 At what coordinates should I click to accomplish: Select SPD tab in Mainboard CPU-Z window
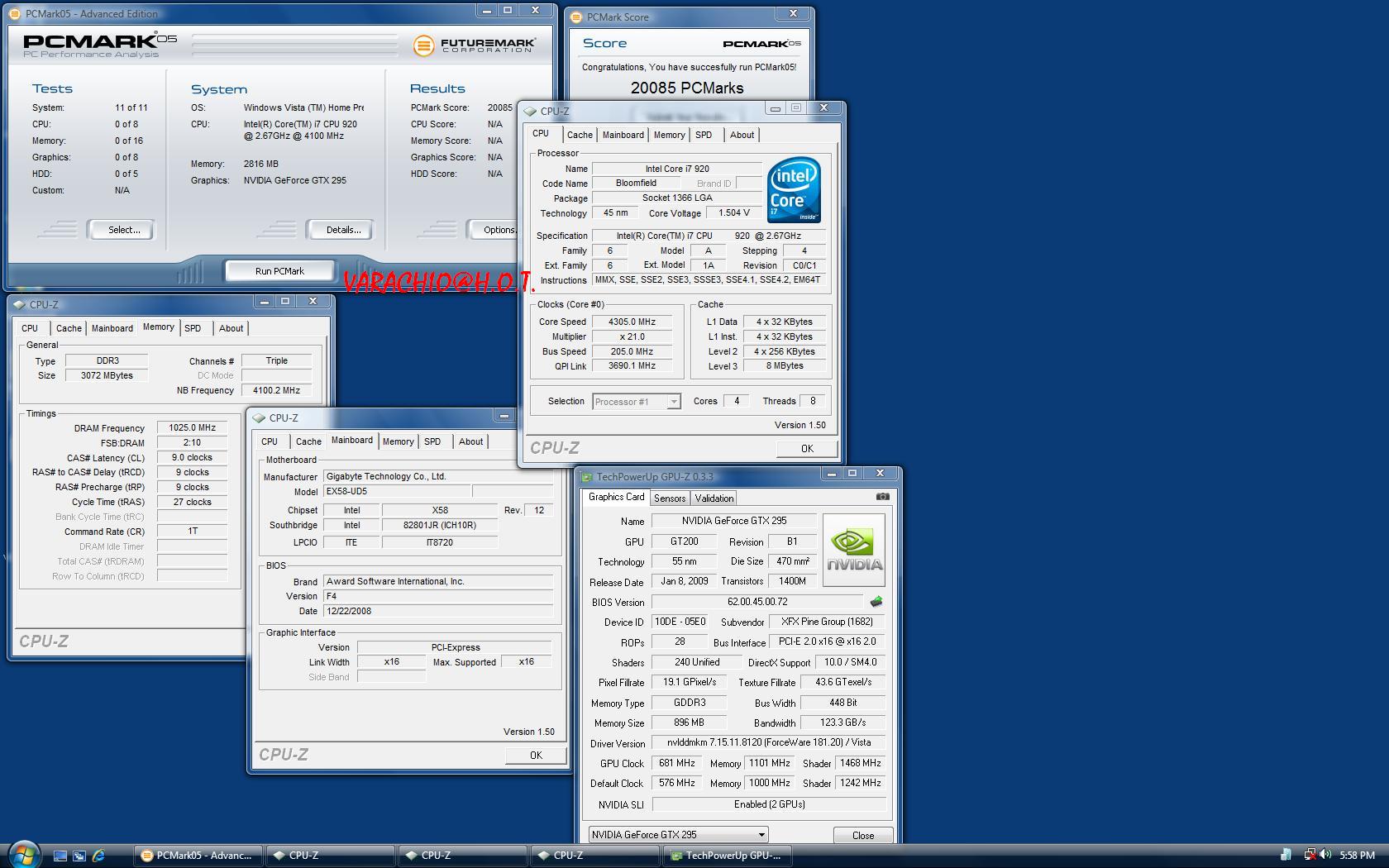[432, 441]
